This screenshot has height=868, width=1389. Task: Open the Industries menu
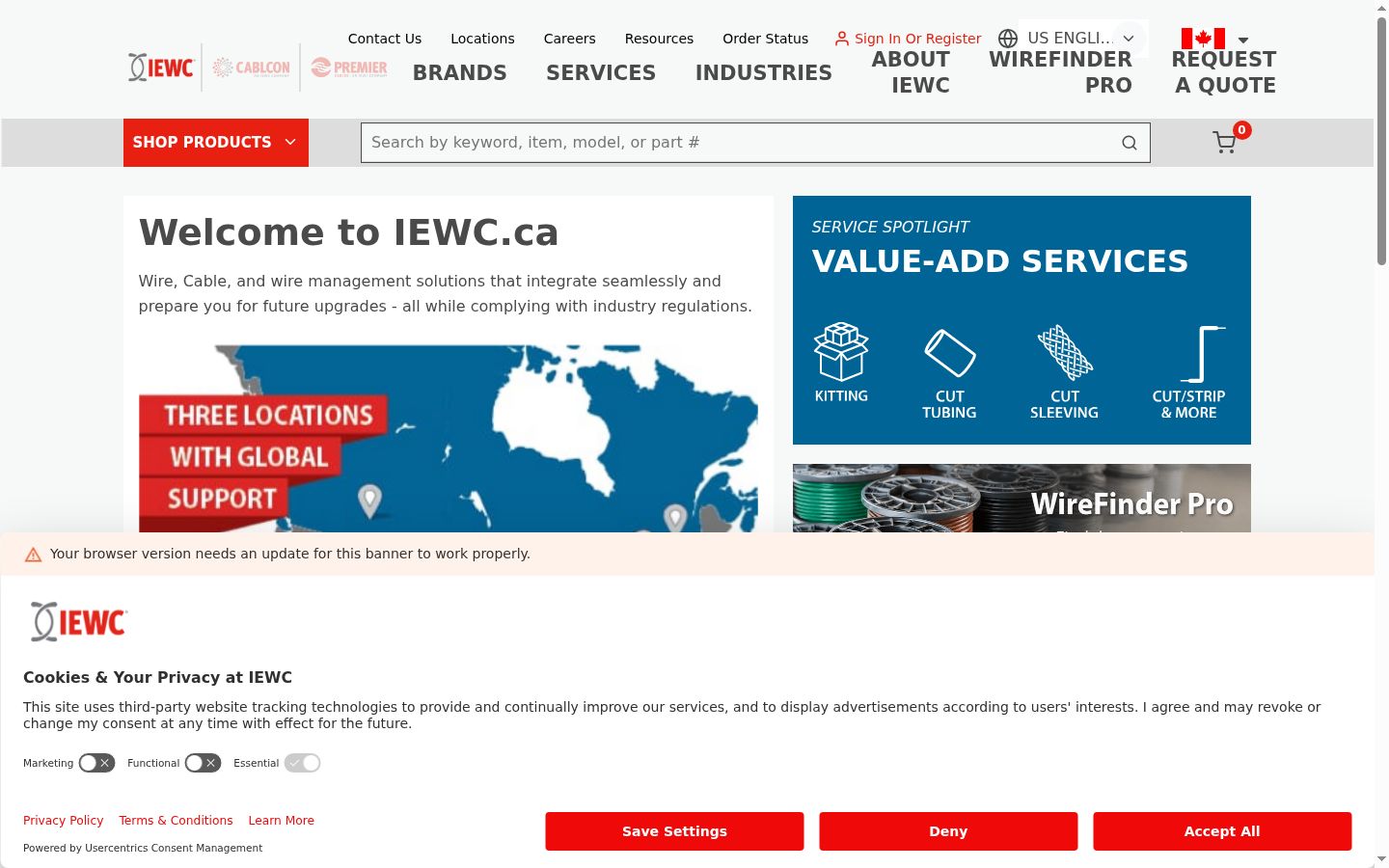click(764, 72)
